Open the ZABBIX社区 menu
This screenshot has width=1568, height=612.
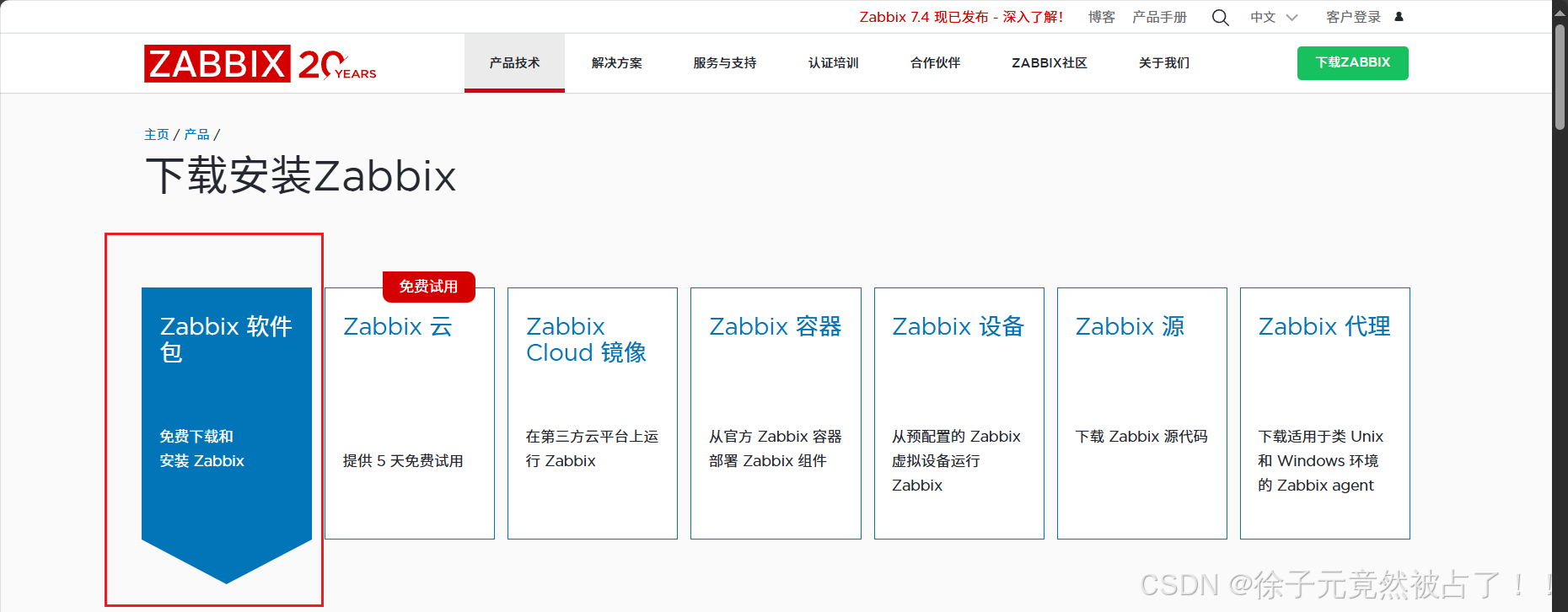click(1050, 63)
